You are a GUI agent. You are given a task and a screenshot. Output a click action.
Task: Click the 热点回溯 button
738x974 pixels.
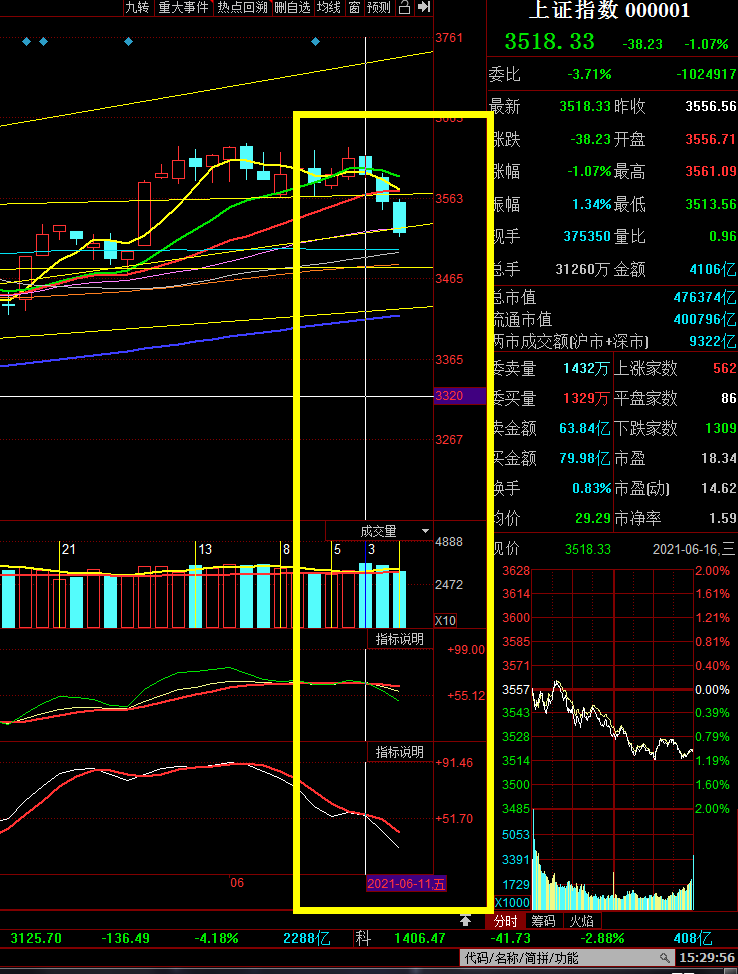coord(242,8)
